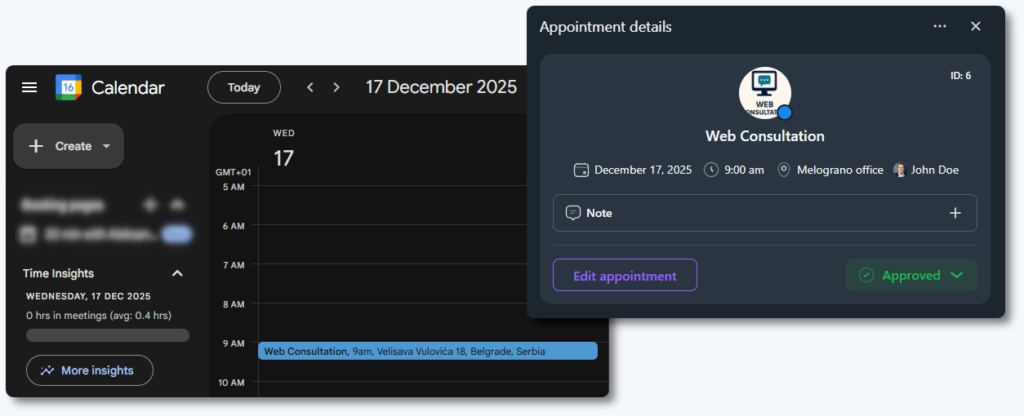Open More insights

(89, 370)
